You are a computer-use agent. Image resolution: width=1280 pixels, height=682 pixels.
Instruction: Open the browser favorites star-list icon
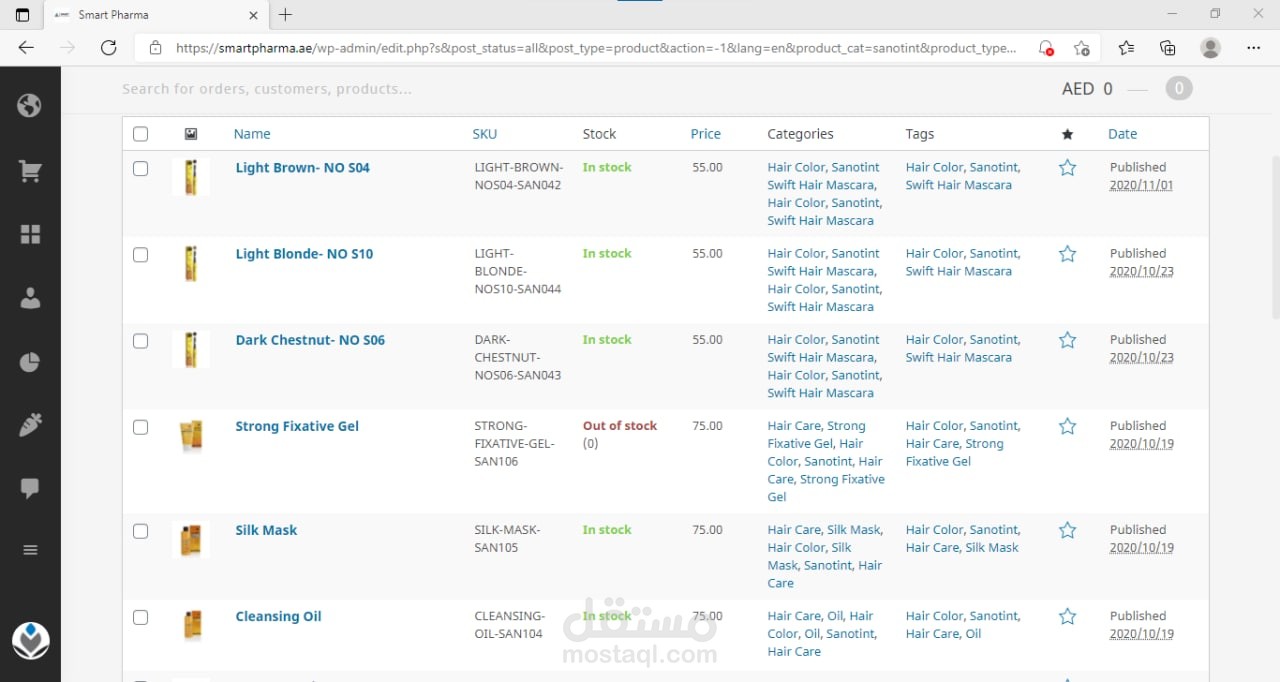(x=1126, y=47)
